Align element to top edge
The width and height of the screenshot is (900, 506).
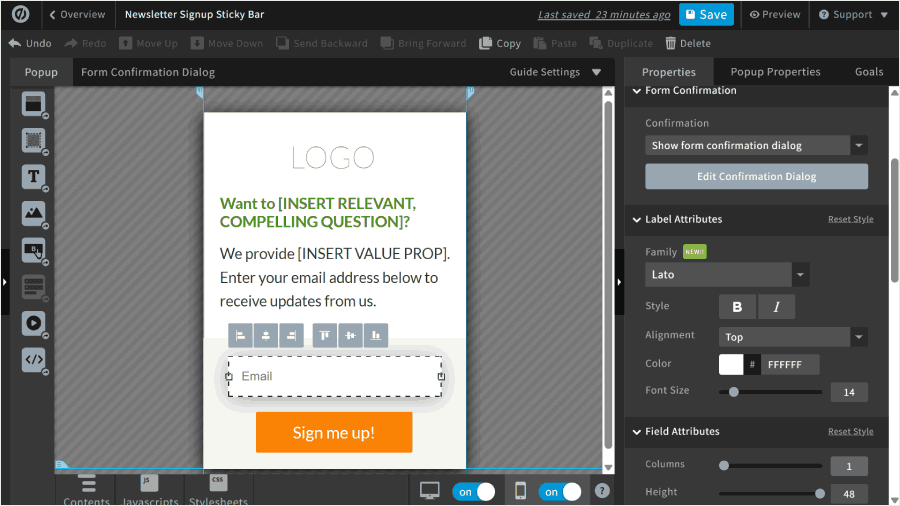pos(324,336)
